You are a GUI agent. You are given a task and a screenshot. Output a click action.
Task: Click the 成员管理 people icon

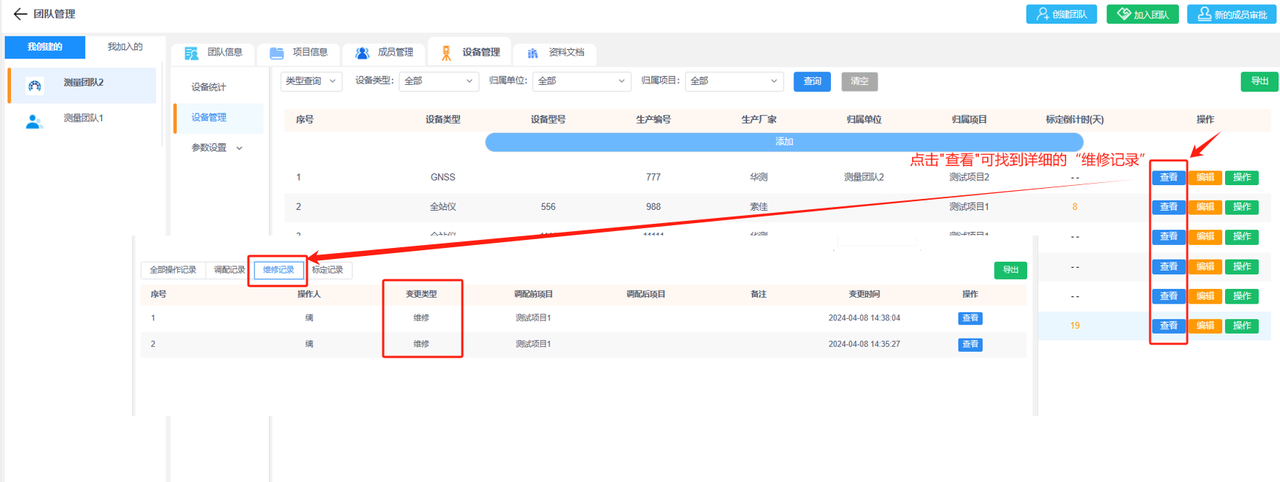362,52
